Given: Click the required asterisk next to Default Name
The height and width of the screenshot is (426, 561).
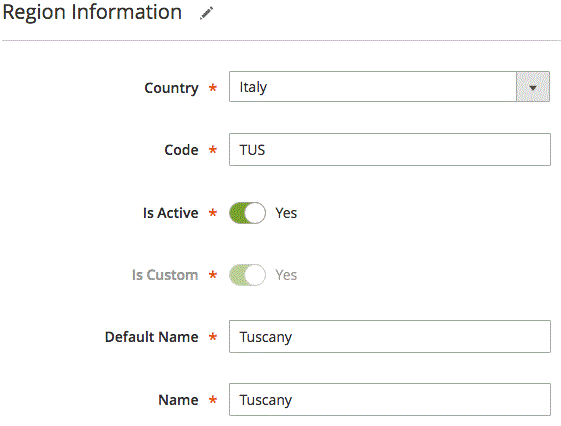Looking at the screenshot, I should (213, 337).
